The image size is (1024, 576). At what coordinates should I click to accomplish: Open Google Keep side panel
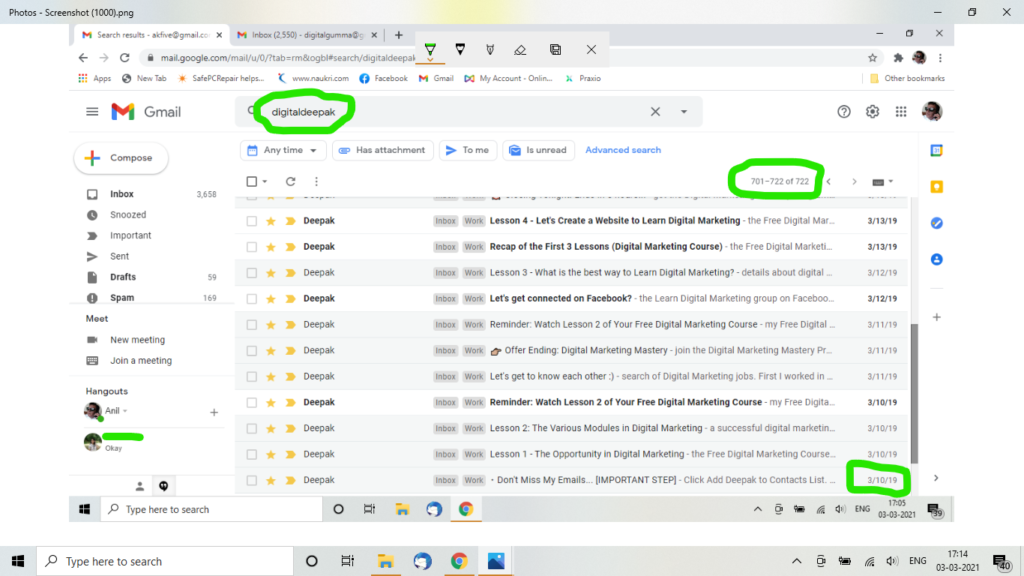(x=938, y=186)
